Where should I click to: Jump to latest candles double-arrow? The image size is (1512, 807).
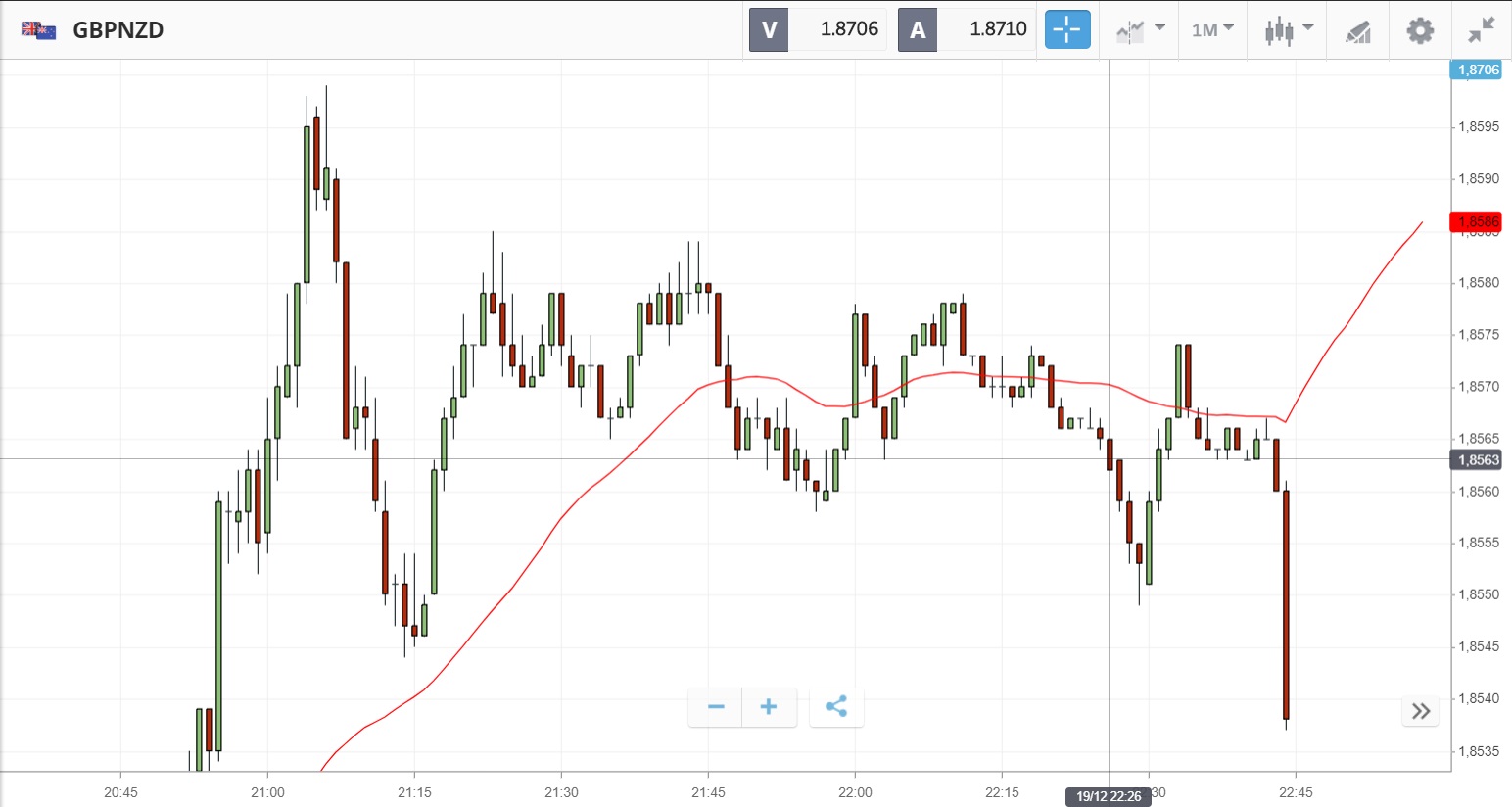point(1421,711)
